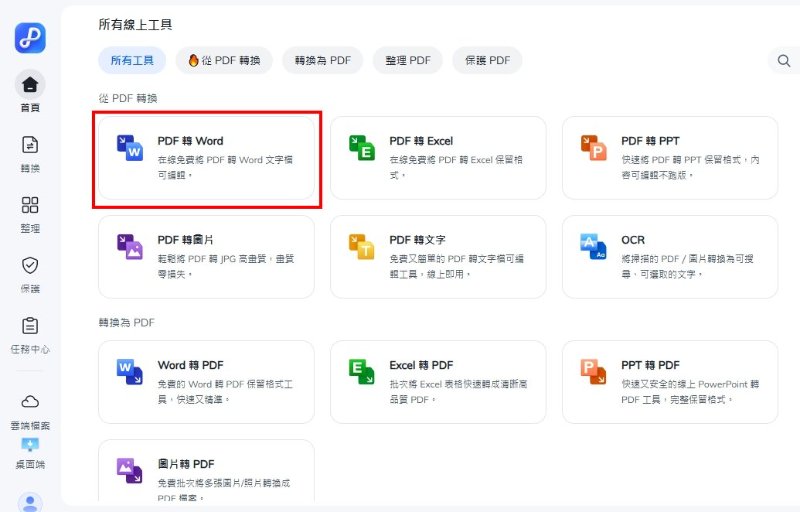Click the OCR description text

pos(687,266)
